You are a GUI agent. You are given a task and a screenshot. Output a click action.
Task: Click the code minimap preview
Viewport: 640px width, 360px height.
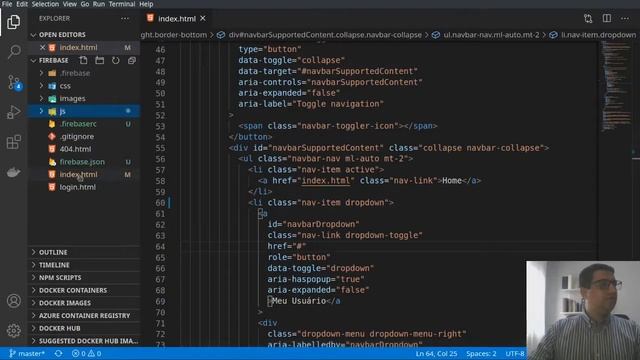[617, 86]
